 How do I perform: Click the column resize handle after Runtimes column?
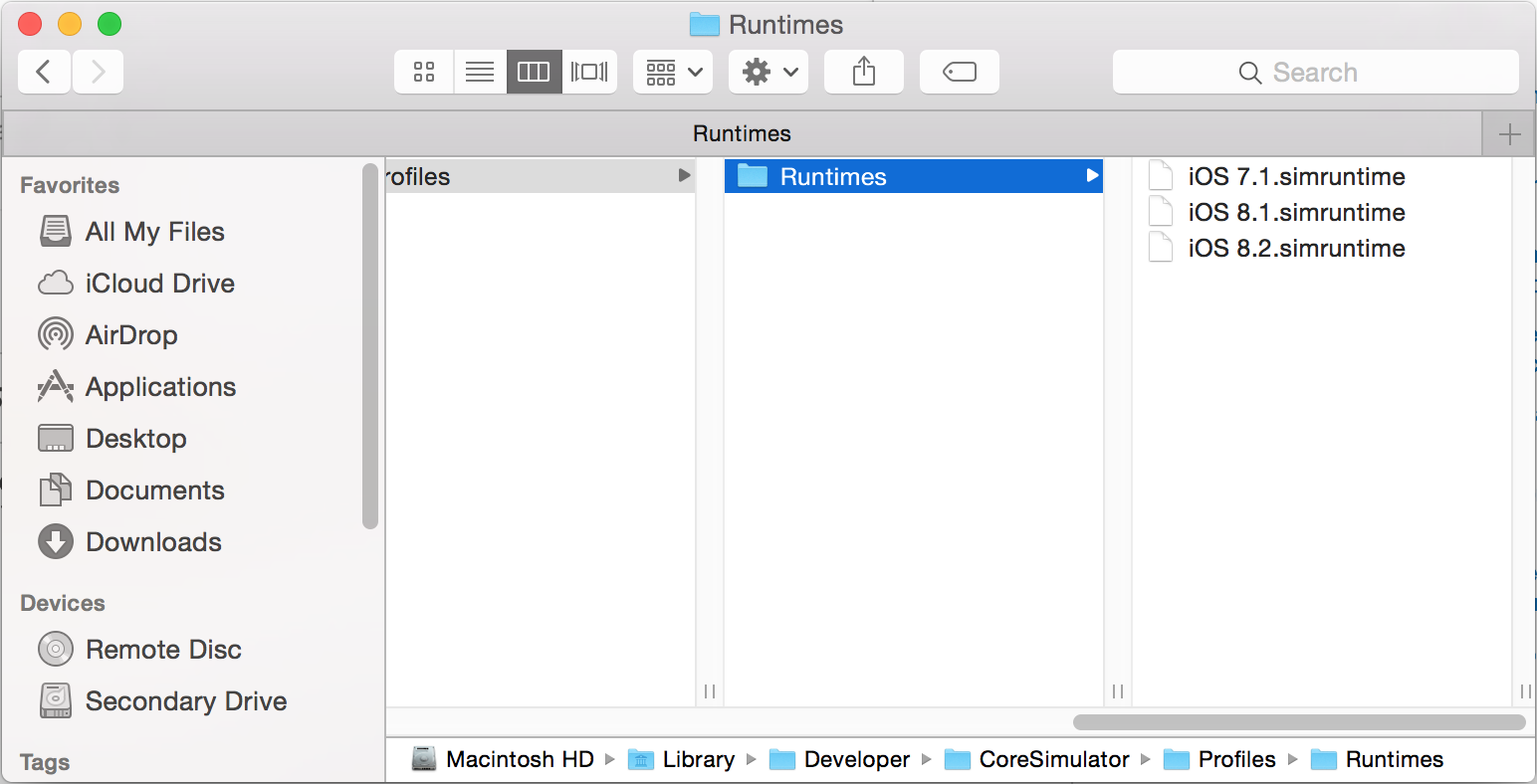click(1118, 690)
